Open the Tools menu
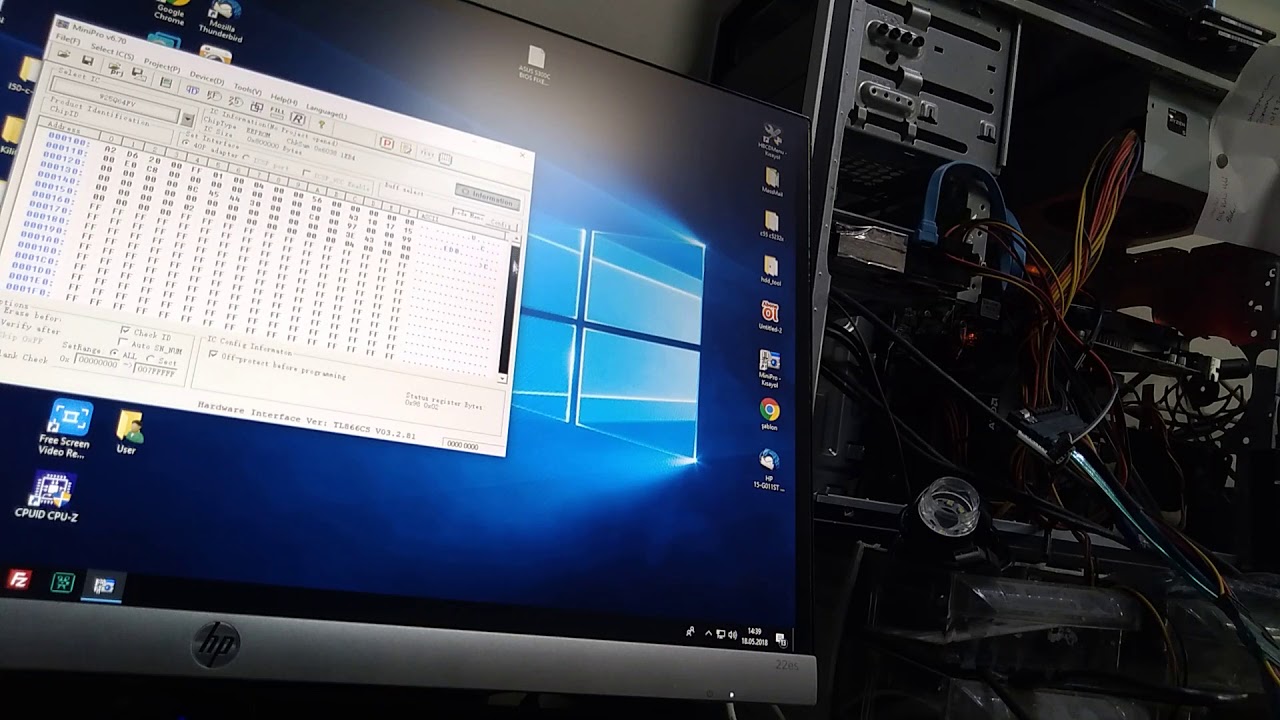 (246, 89)
